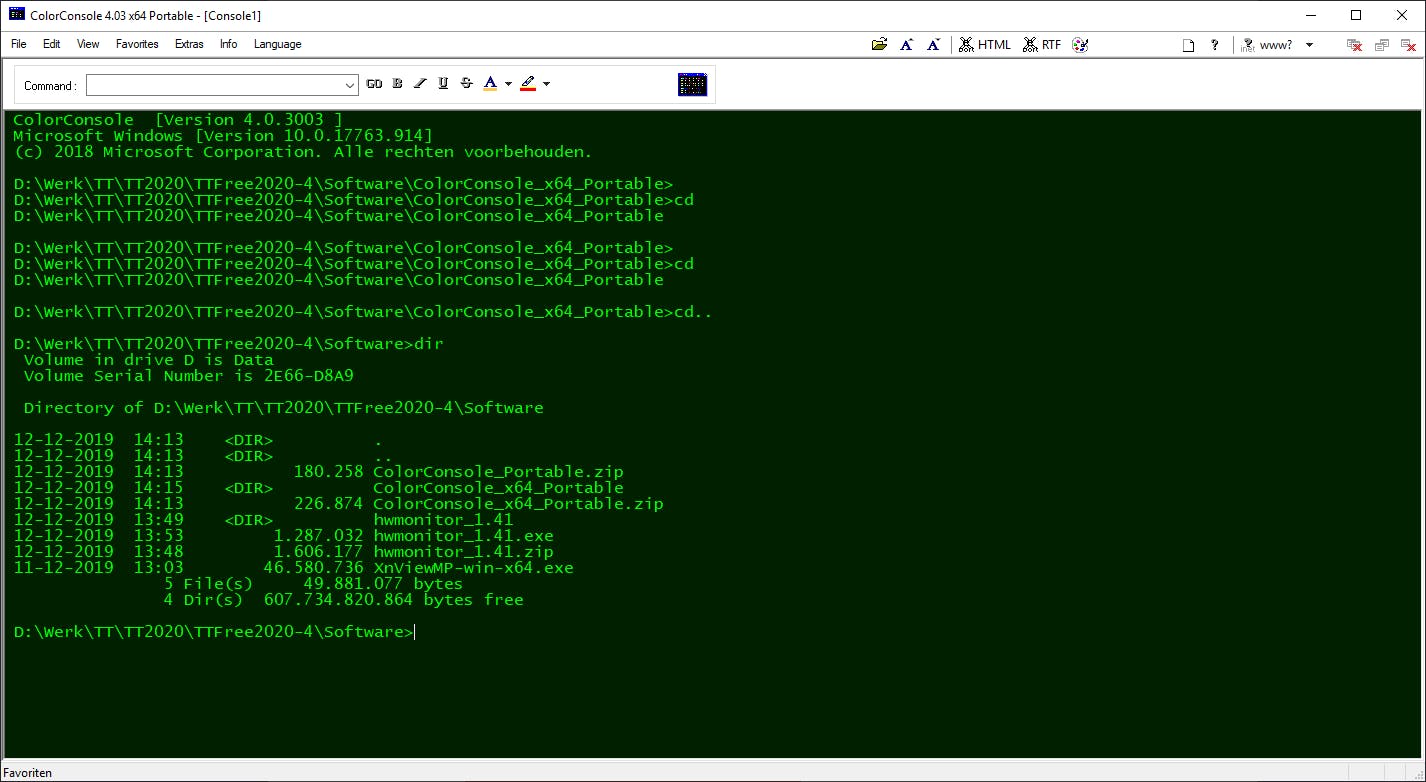
Task: Click the '607.734.820.864 bytes free' text
Action: 394,600
